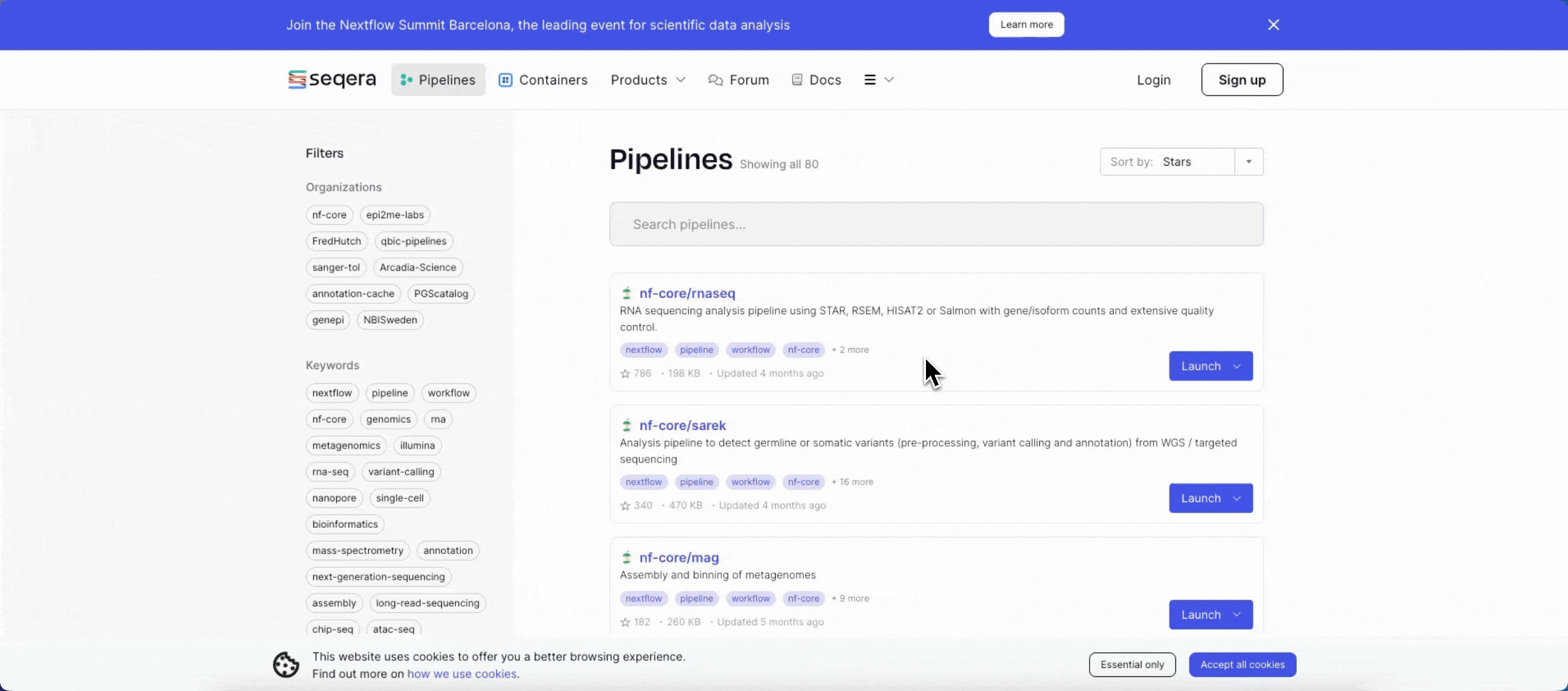
Task: Dismiss the Nextflow Summit banner
Action: coord(1273,24)
